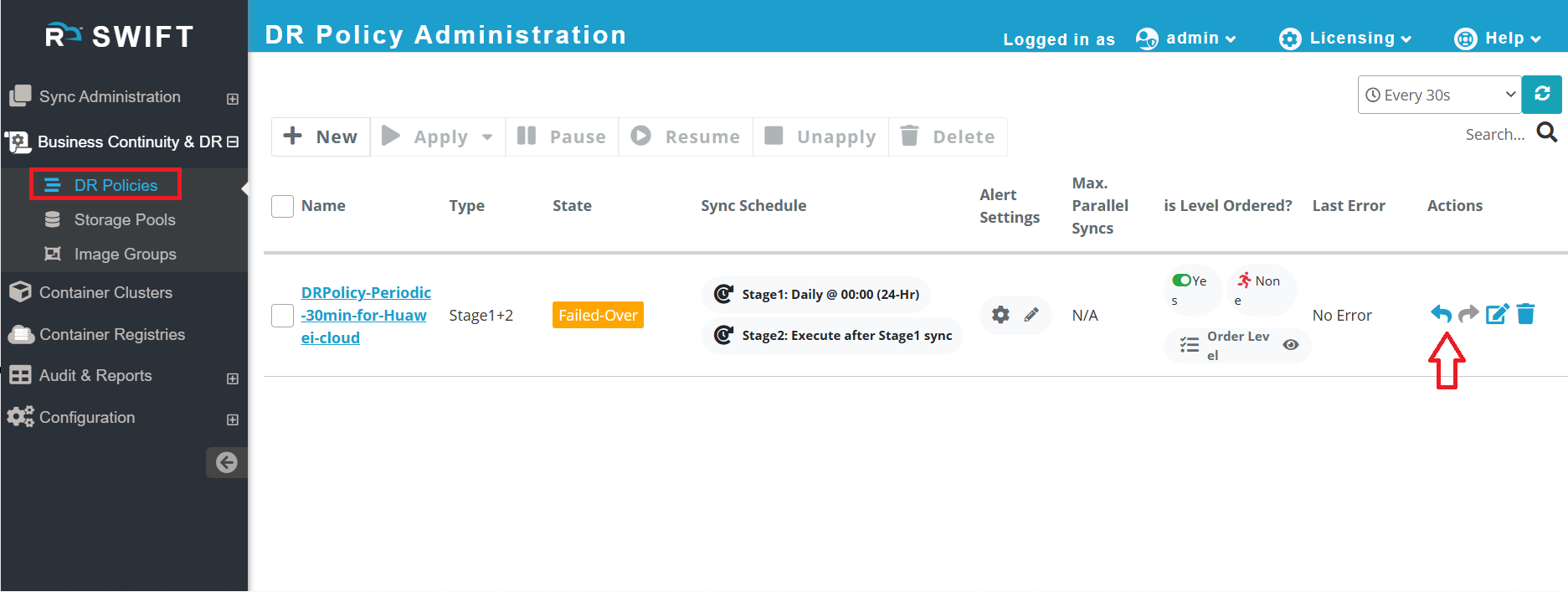Click the Container Registries cloud icon
Image resolution: width=1568 pixels, height=592 pixels.
coord(20,334)
